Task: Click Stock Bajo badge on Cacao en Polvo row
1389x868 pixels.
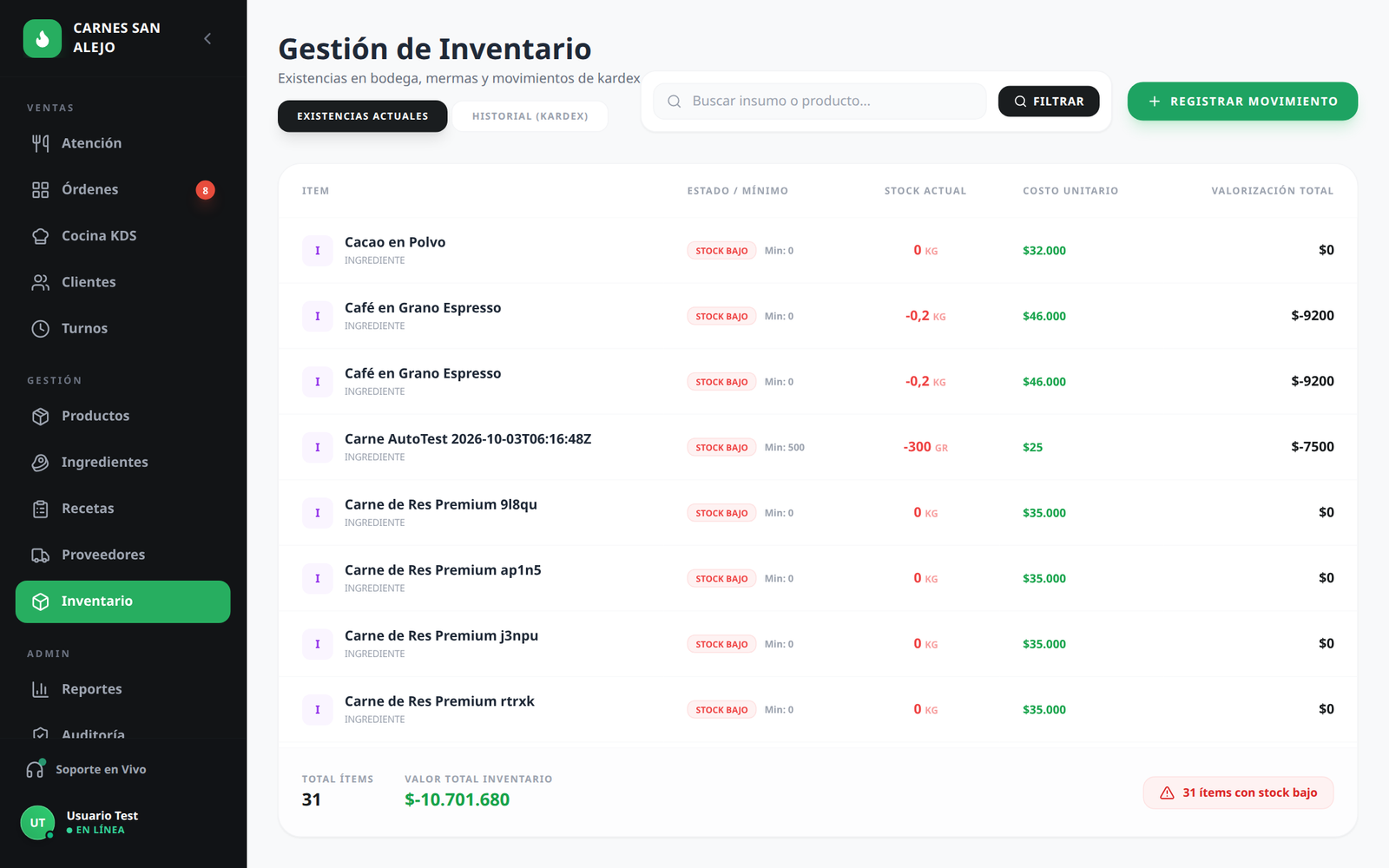Action: click(721, 251)
